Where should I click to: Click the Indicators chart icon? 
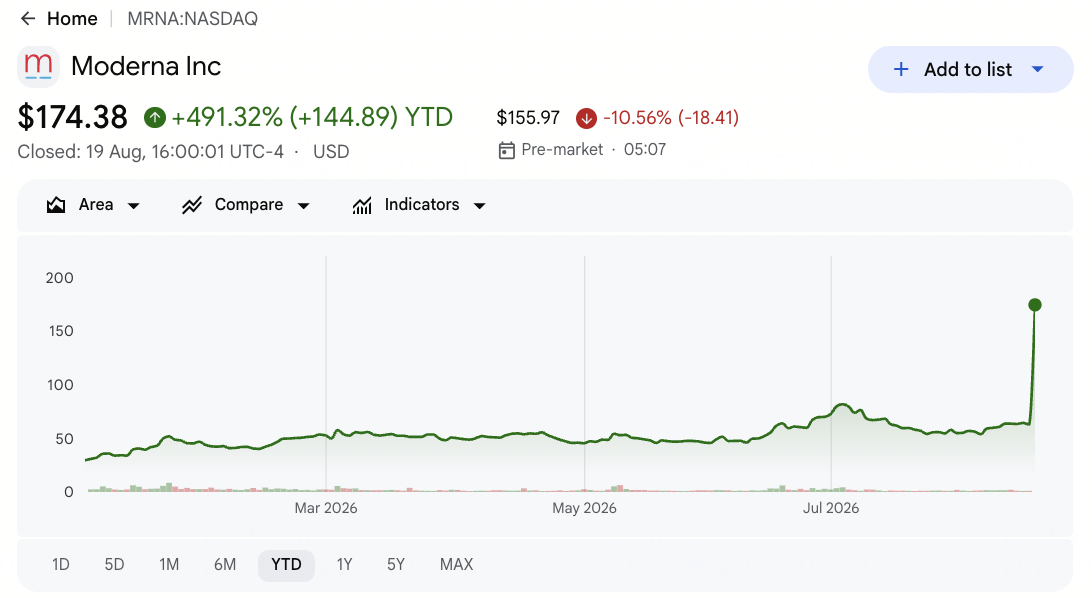pyautogui.click(x=362, y=205)
